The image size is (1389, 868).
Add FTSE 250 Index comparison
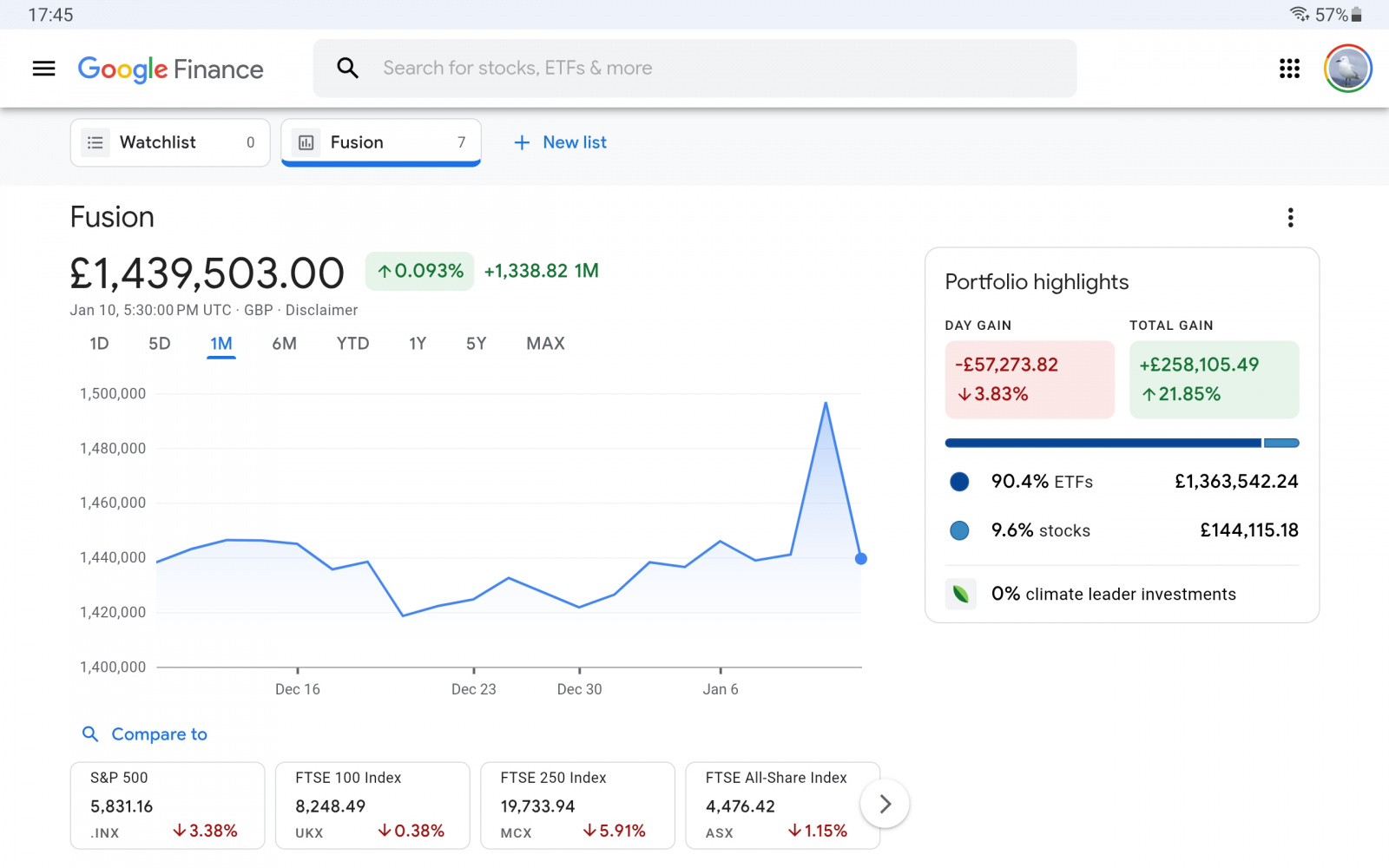(x=577, y=806)
